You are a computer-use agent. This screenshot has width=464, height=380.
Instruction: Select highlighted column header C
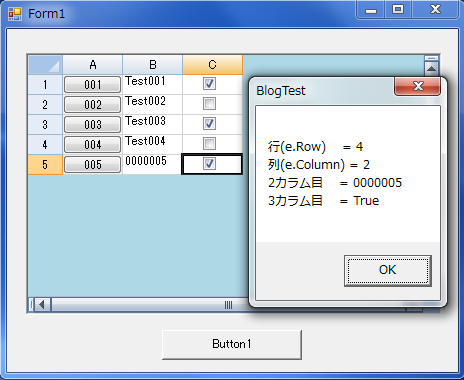[213, 65]
